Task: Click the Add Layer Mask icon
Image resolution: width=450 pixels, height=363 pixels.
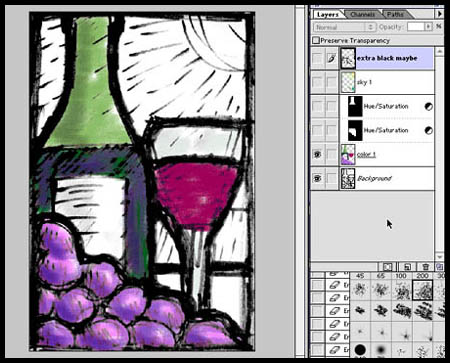Action: [x=387, y=267]
